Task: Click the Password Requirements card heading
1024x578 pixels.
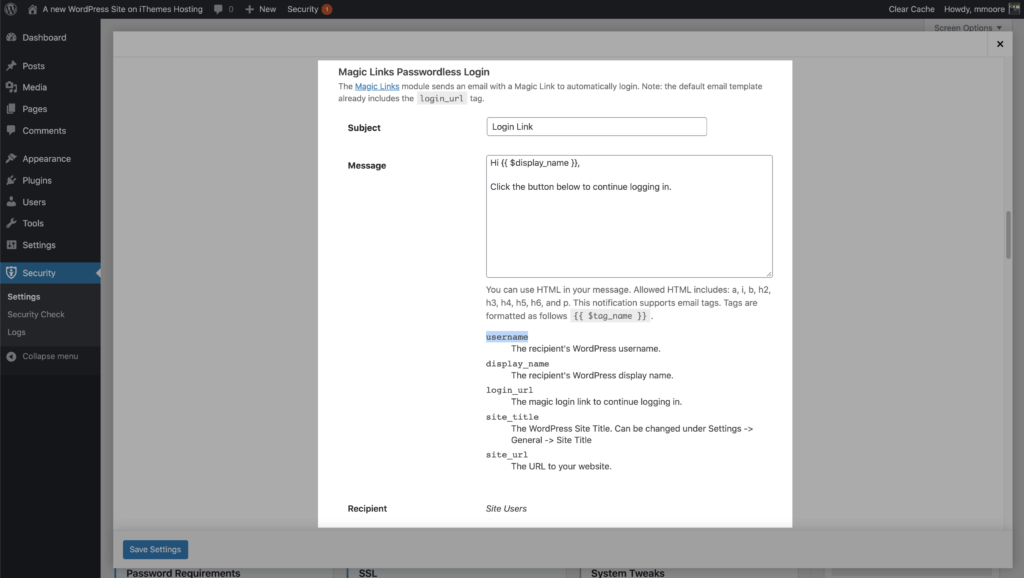Action: tap(184, 573)
